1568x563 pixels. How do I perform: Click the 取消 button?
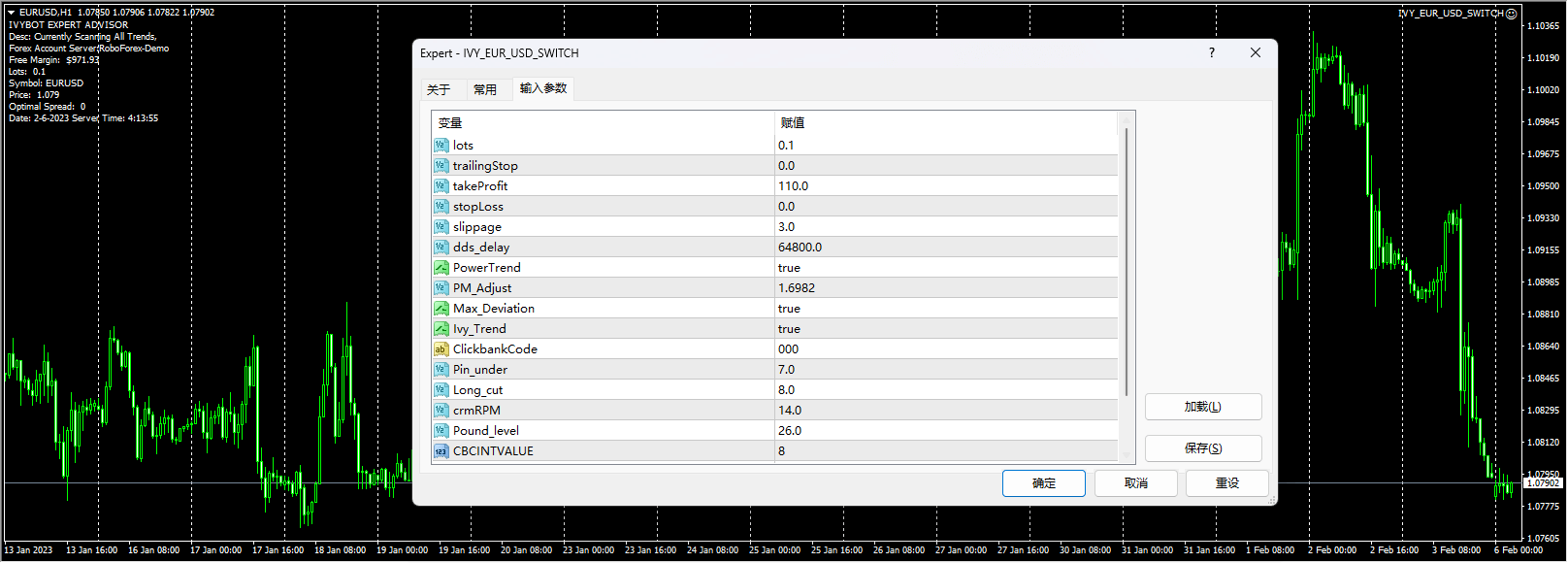[1136, 483]
